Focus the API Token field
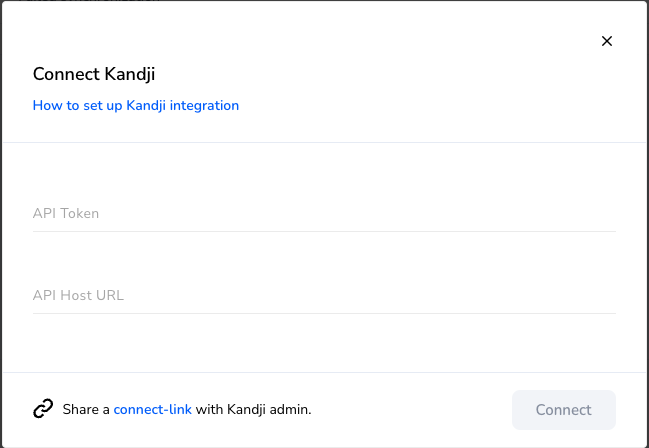 tap(324, 214)
